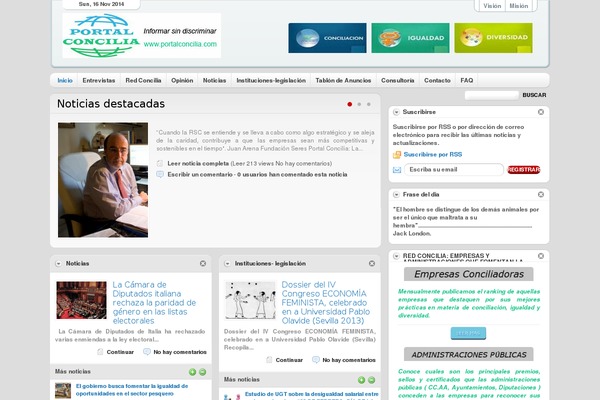Click the email envelope icon
The height and width of the screenshot is (400, 600).
tap(397, 170)
